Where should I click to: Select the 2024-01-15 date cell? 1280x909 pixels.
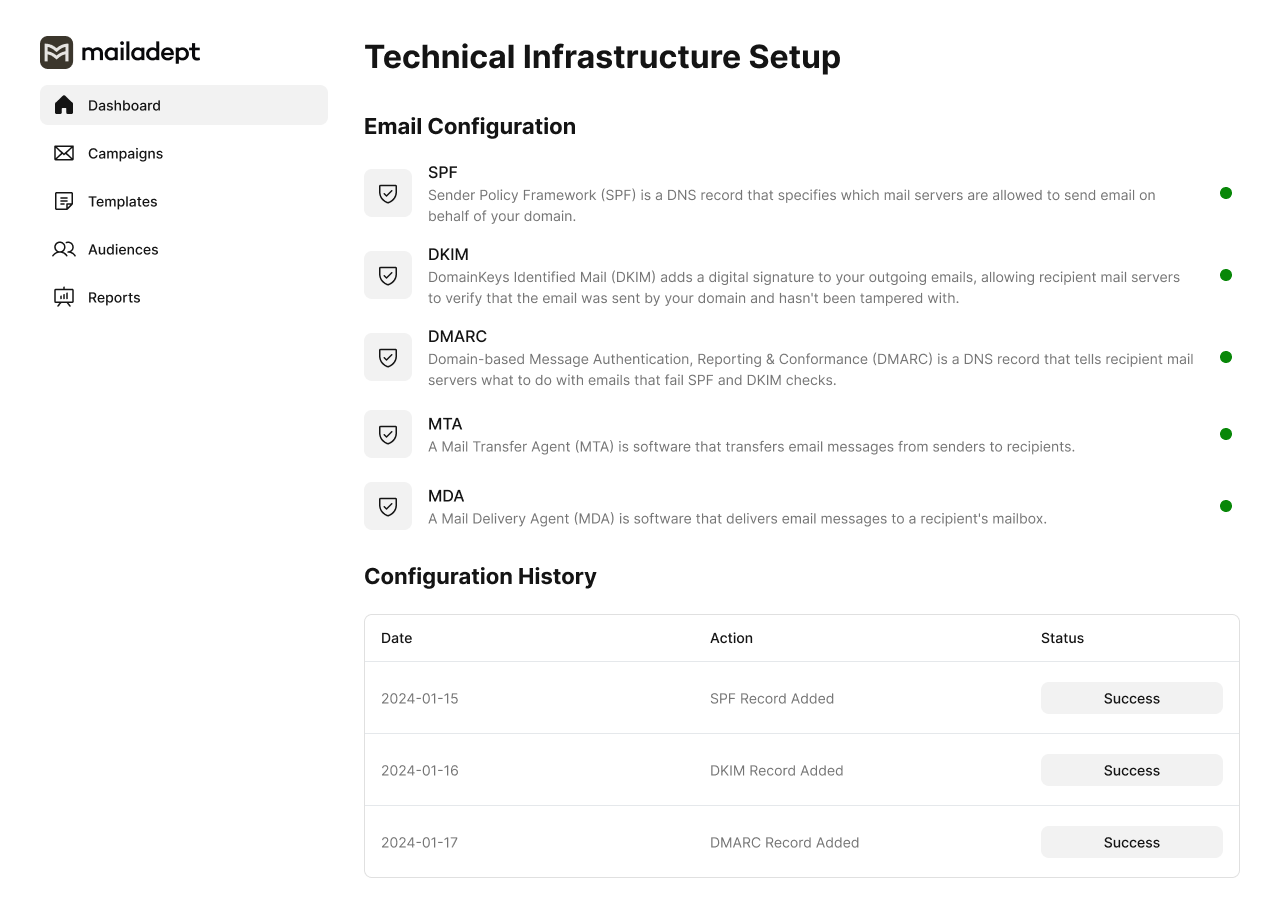point(419,698)
